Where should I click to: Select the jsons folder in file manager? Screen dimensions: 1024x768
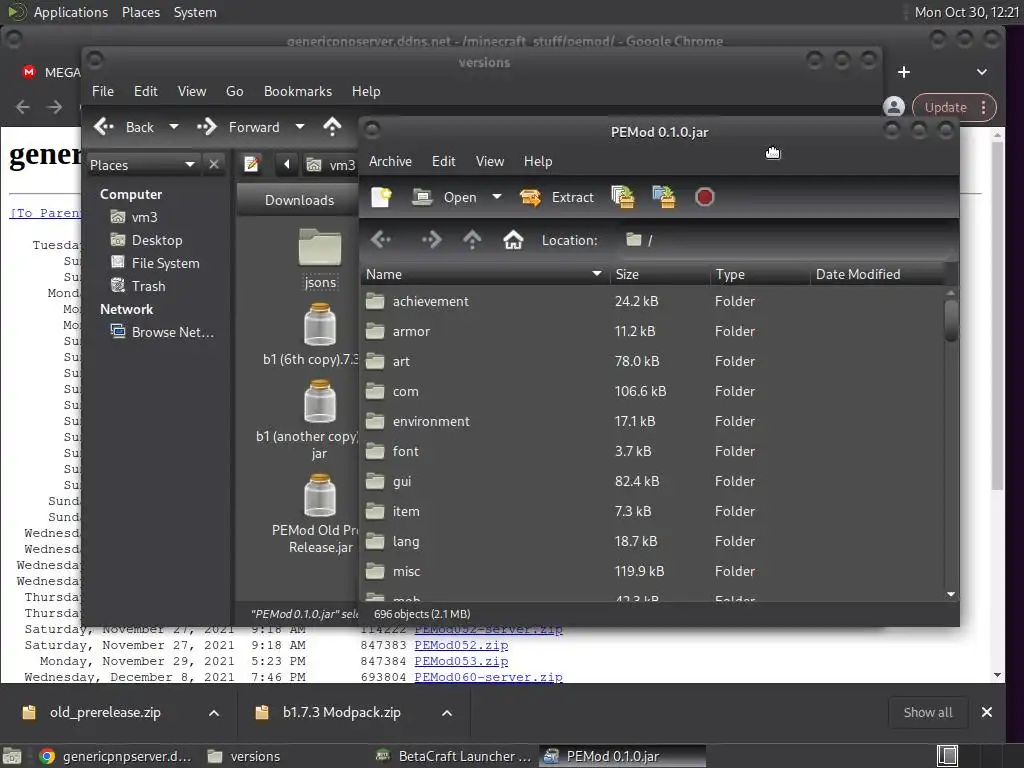click(x=319, y=259)
